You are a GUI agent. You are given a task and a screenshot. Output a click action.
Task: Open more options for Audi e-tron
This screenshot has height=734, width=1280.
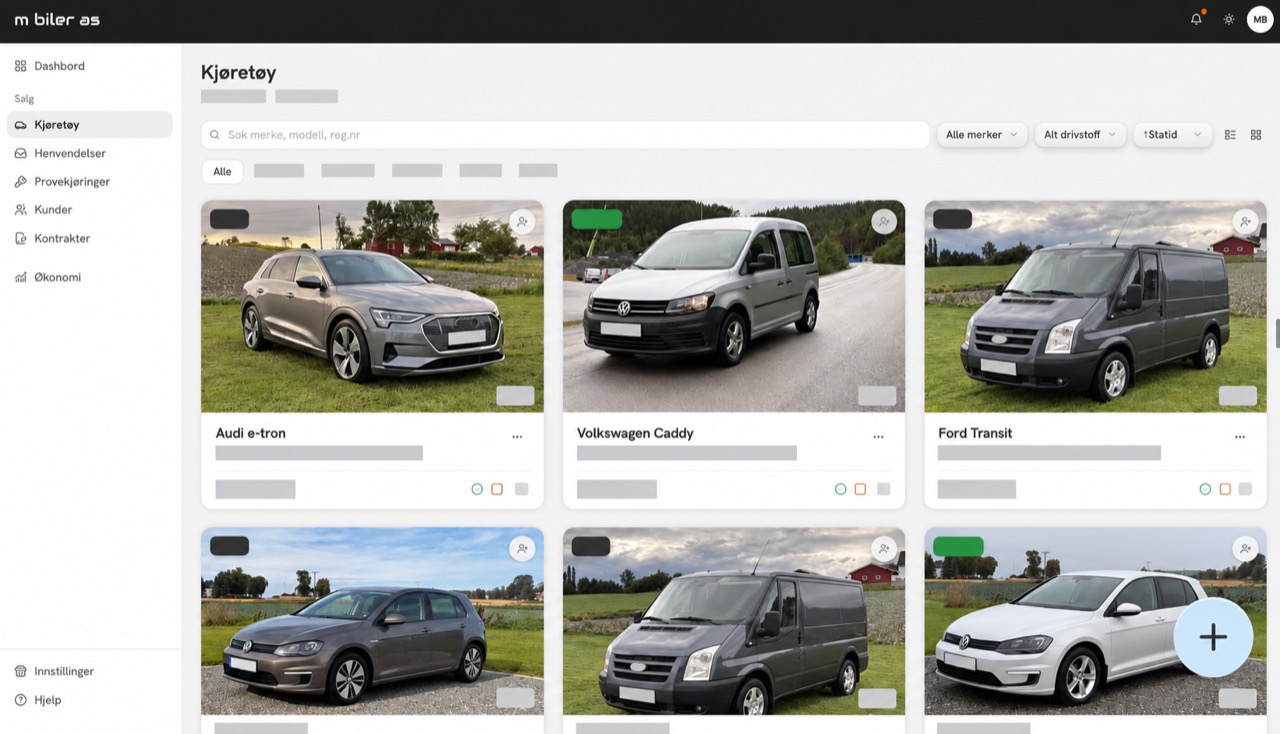point(517,436)
